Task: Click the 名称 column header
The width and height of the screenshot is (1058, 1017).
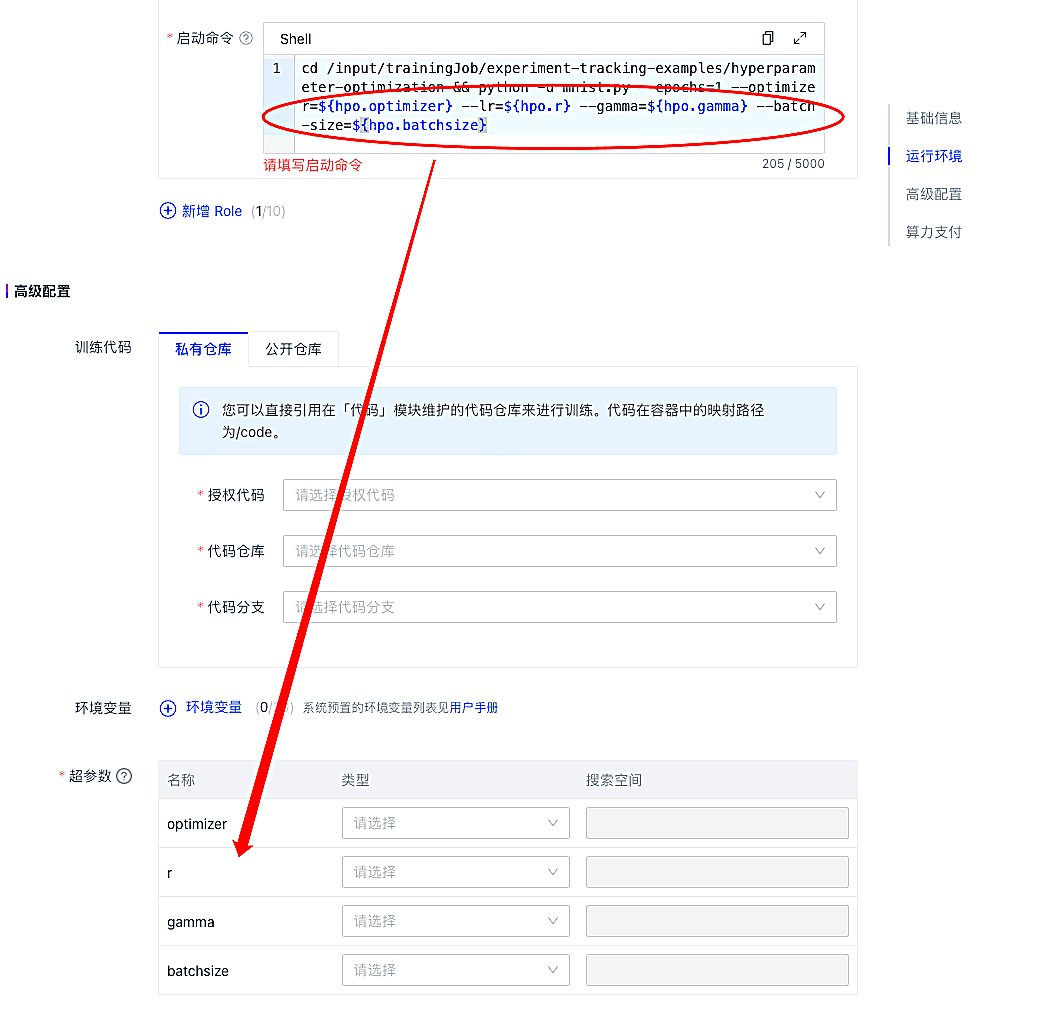Action: coord(181,780)
